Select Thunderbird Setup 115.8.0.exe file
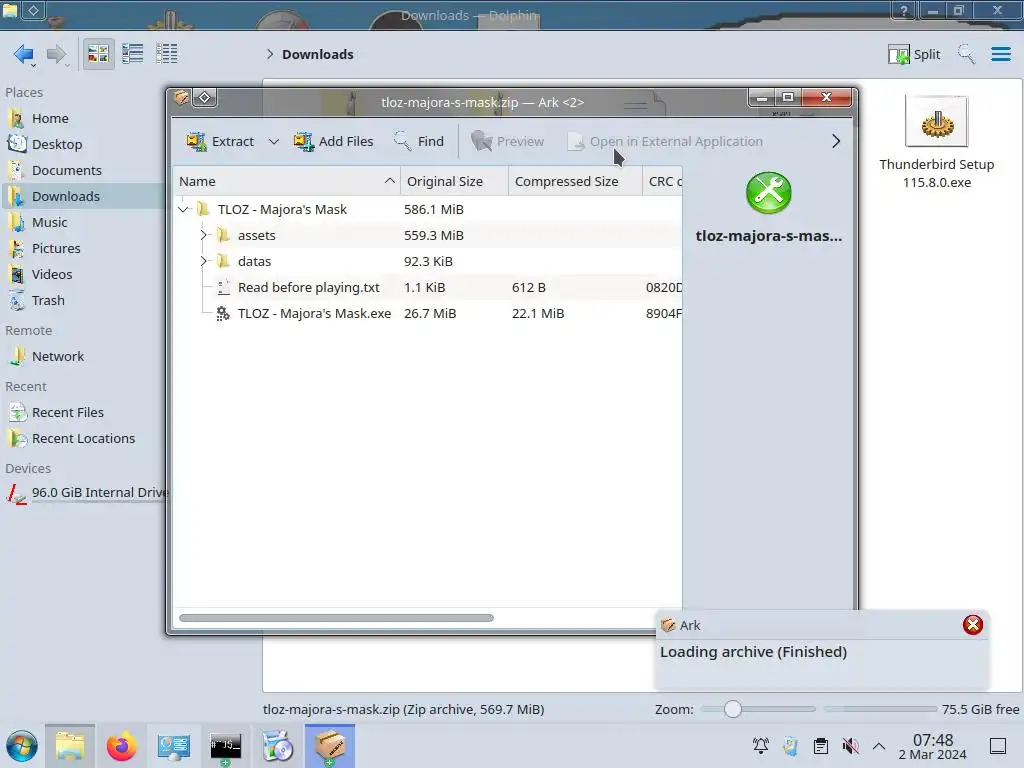The height and width of the screenshot is (768, 1024). (x=936, y=142)
